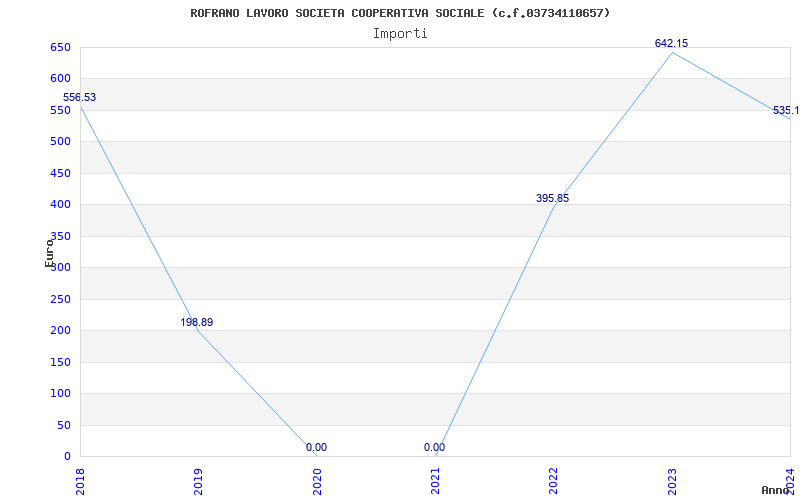The height and width of the screenshot is (500, 800).
Task: Select the 395.85 data label
Action: [x=552, y=198]
